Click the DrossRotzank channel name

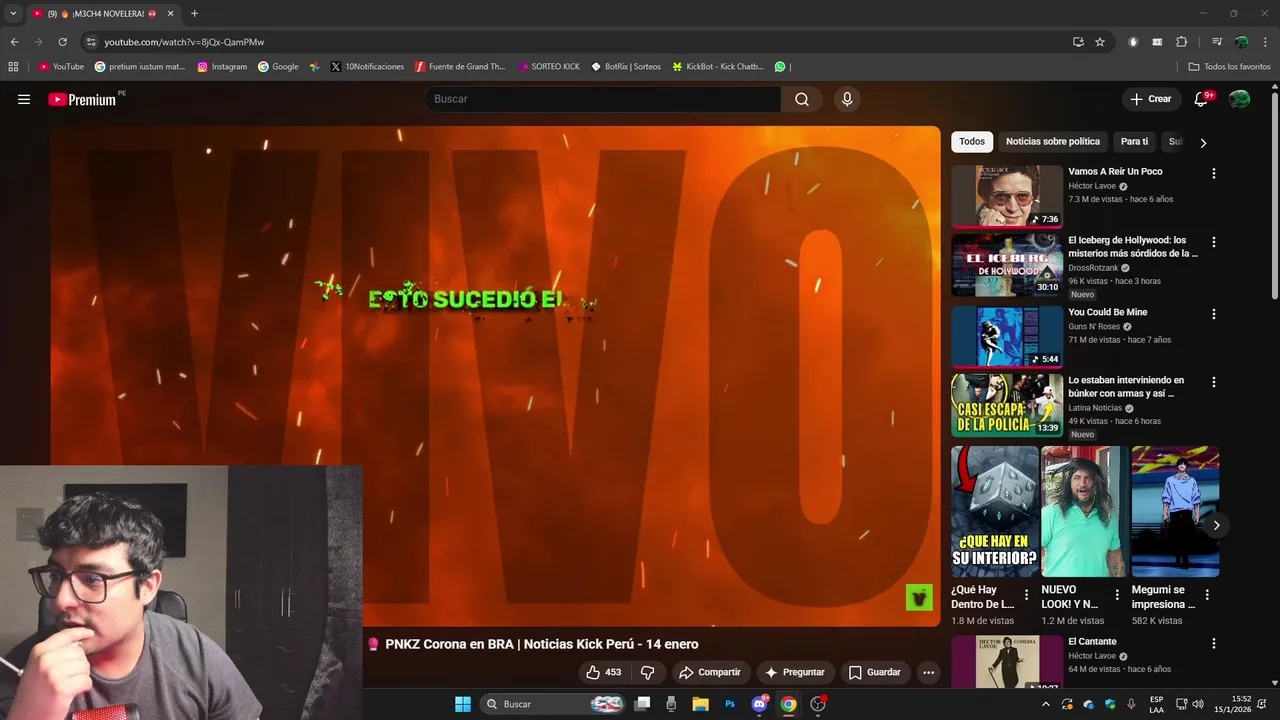point(1094,268)
